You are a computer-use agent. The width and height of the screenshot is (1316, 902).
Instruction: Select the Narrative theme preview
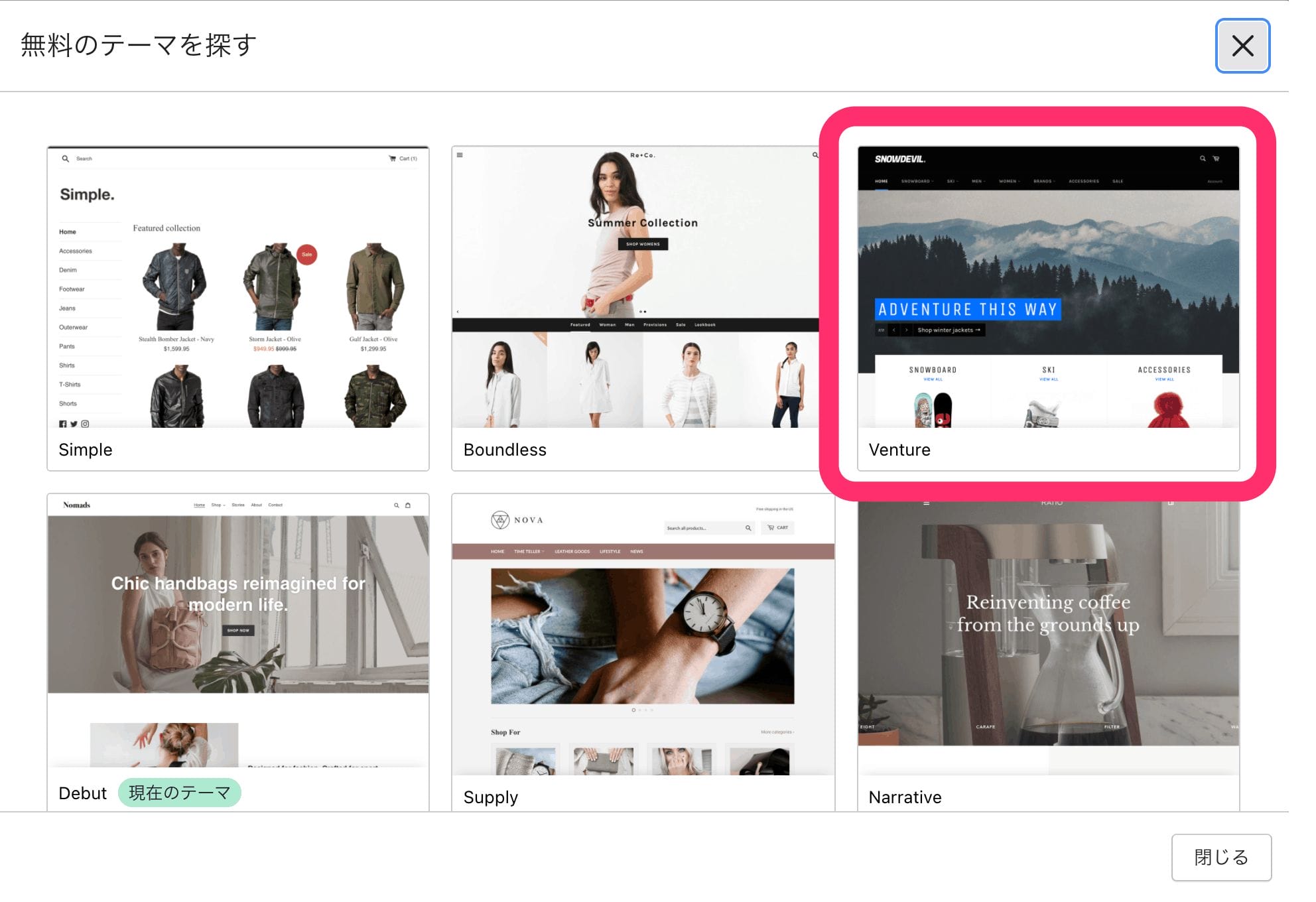1048,637
